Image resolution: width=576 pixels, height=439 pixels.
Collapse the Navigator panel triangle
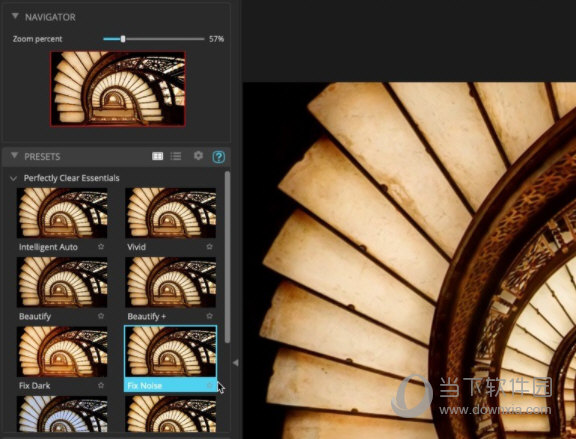coord(15,16)
